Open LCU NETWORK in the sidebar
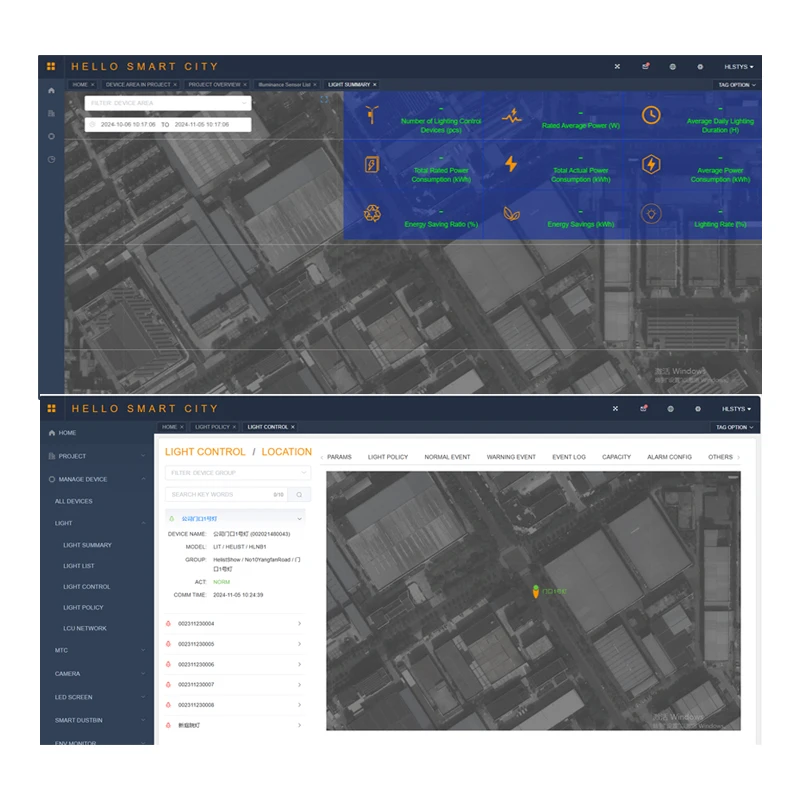Image resolution: width=800 pixels, height=800 pixels. coord(85,628)
